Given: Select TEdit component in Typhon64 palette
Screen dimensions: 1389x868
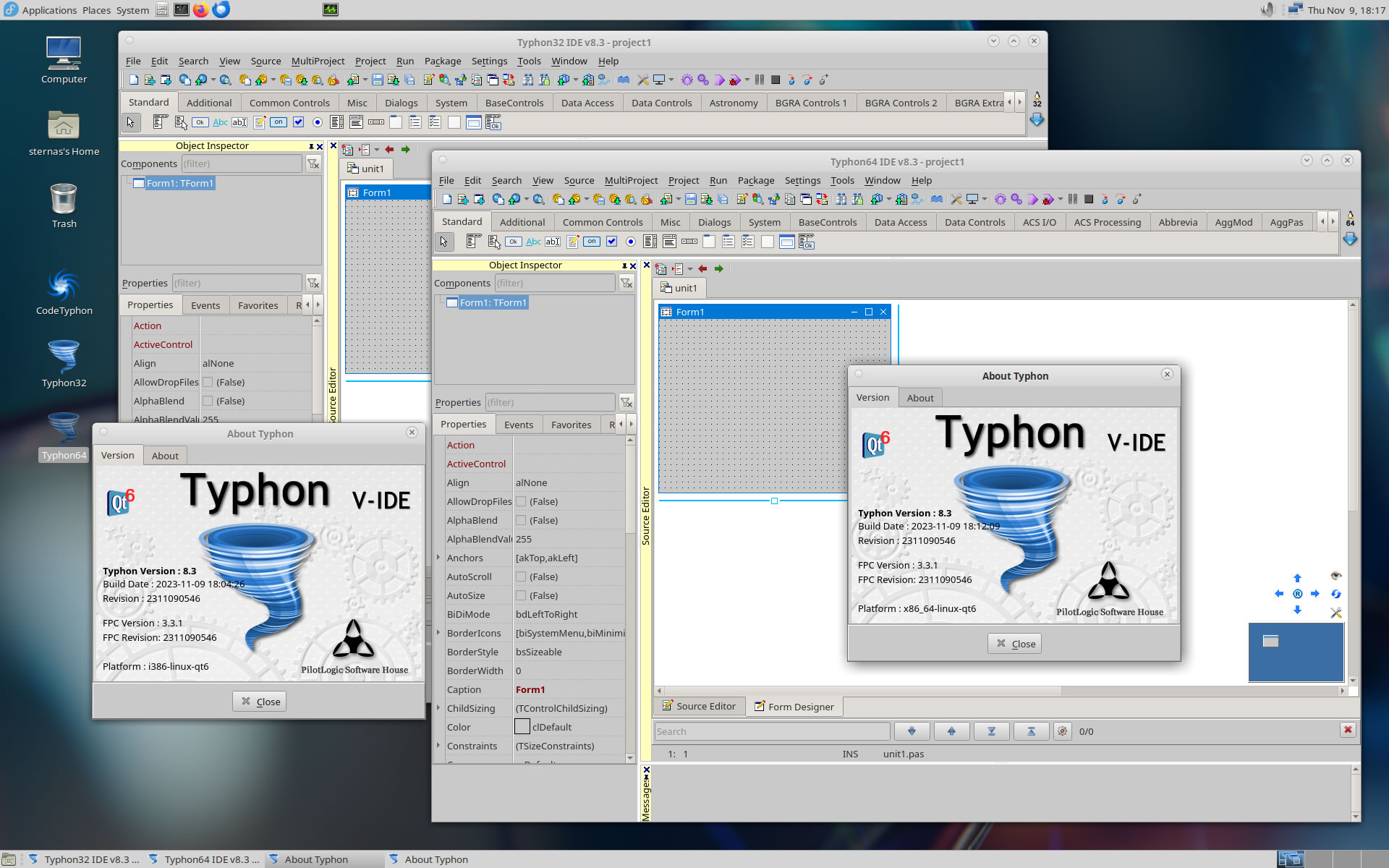Looking at the screenshot, I should pos(553,242).
